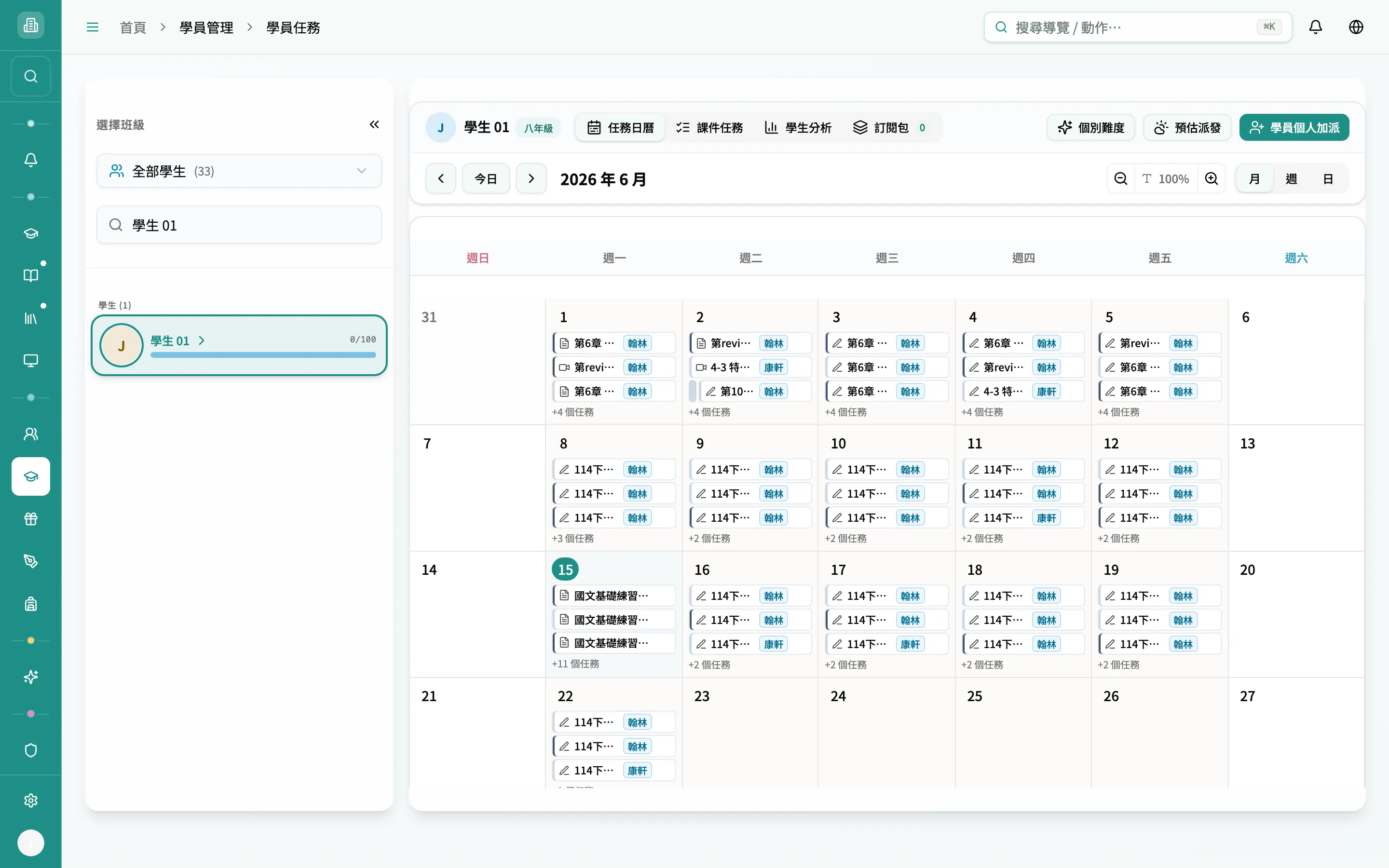Switch to day view (日)
This screenshot has width=1389, height=868.
[1328, 178]
